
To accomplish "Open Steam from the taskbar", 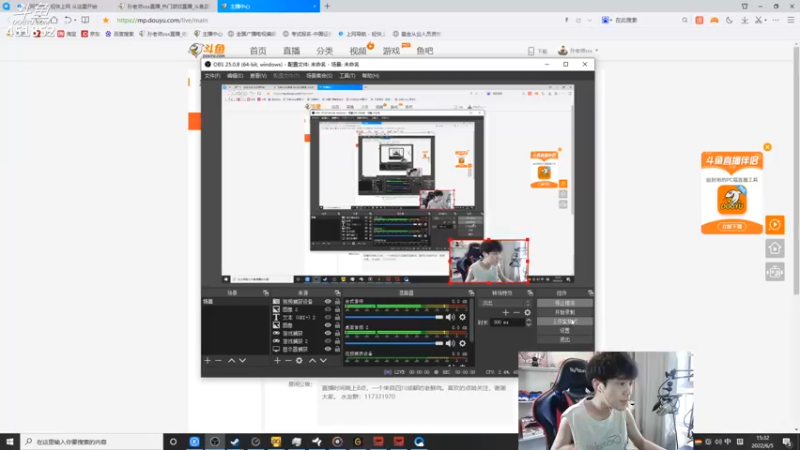I will [235, 442].
